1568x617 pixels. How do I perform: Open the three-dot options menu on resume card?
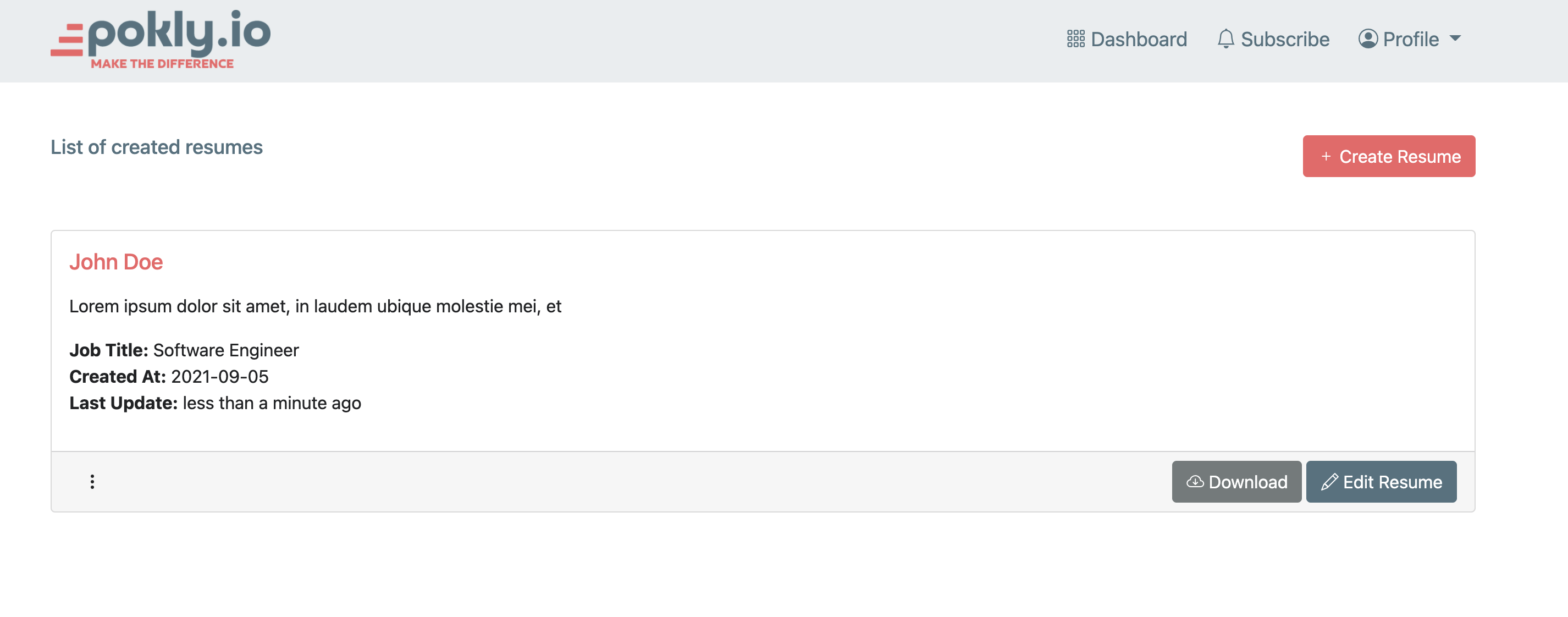pyautogui.click(x=92, y=481)
